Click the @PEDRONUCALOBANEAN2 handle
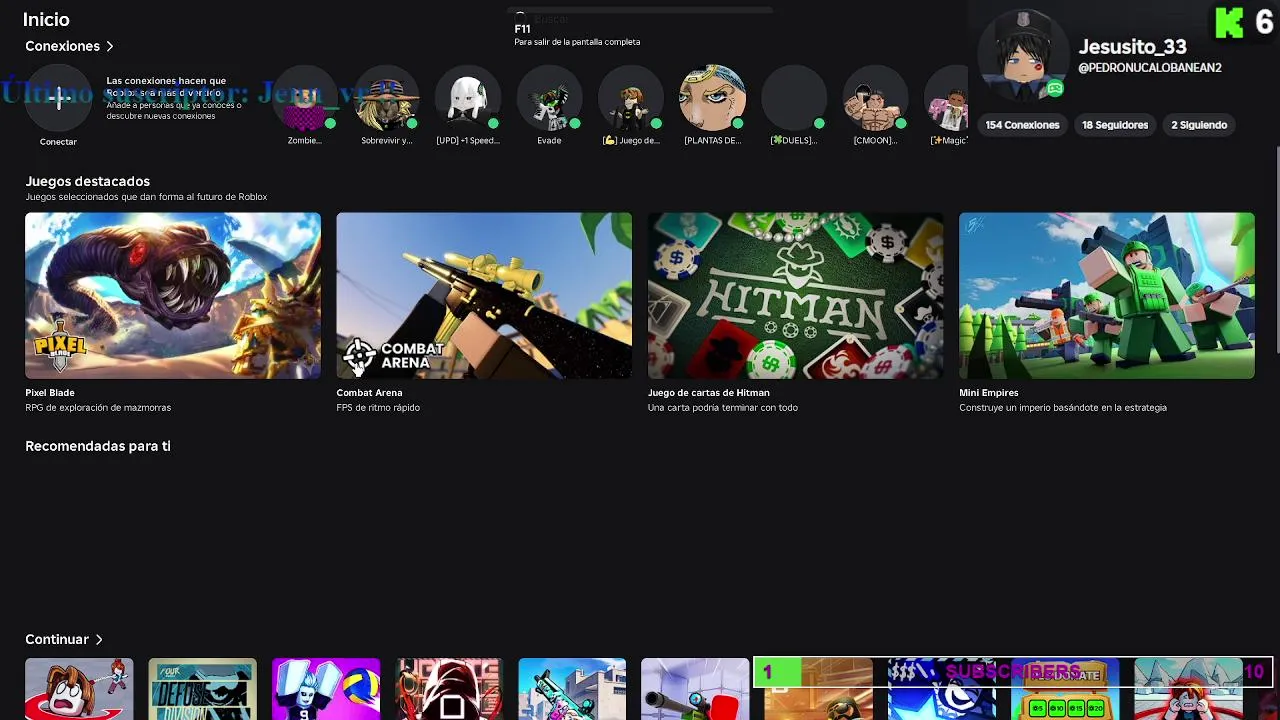Viewport: 1280px width, 720px height. (1150, 68)
